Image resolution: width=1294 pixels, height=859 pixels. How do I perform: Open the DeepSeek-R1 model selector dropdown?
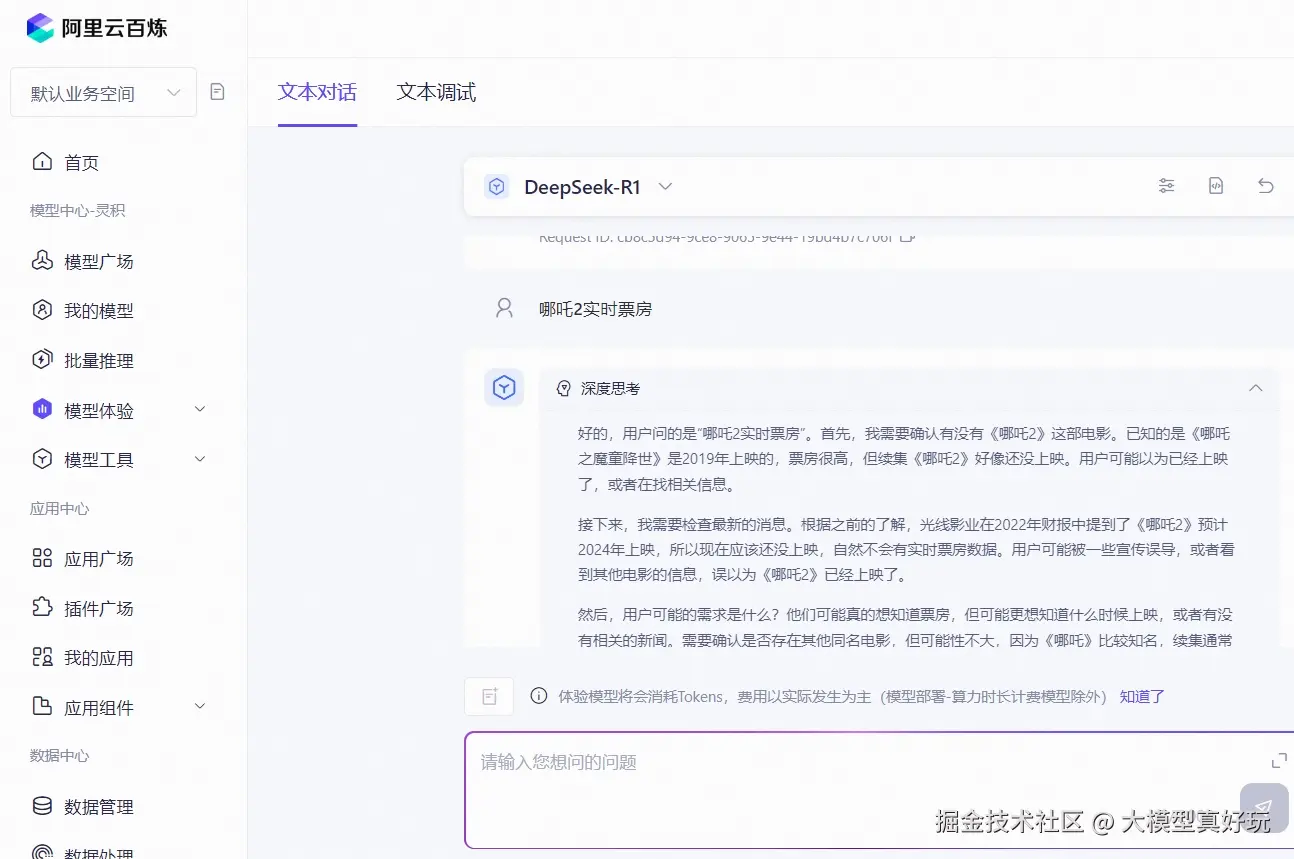tap(666, 186)
